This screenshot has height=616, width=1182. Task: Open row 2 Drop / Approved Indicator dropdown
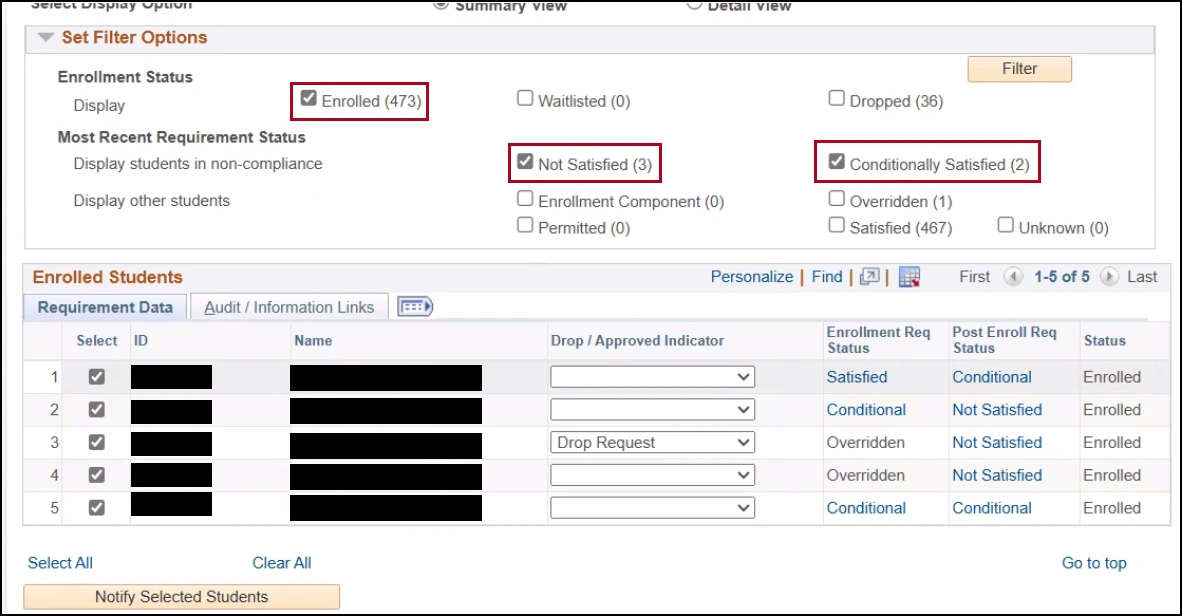pyautogui.click(x=652, y=409)
